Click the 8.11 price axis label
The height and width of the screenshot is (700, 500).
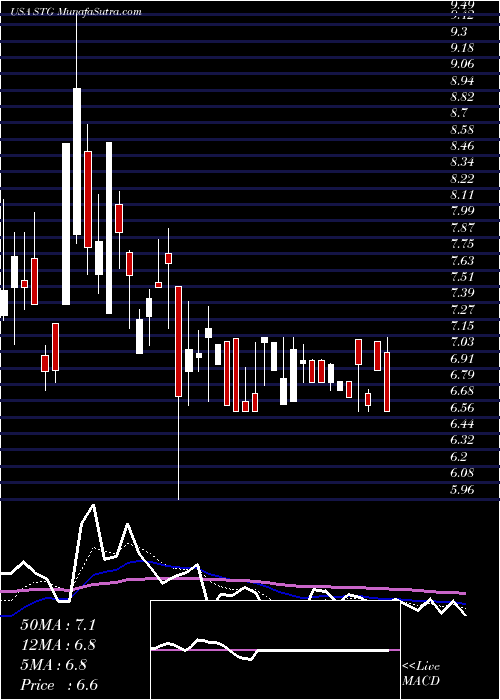462,195
